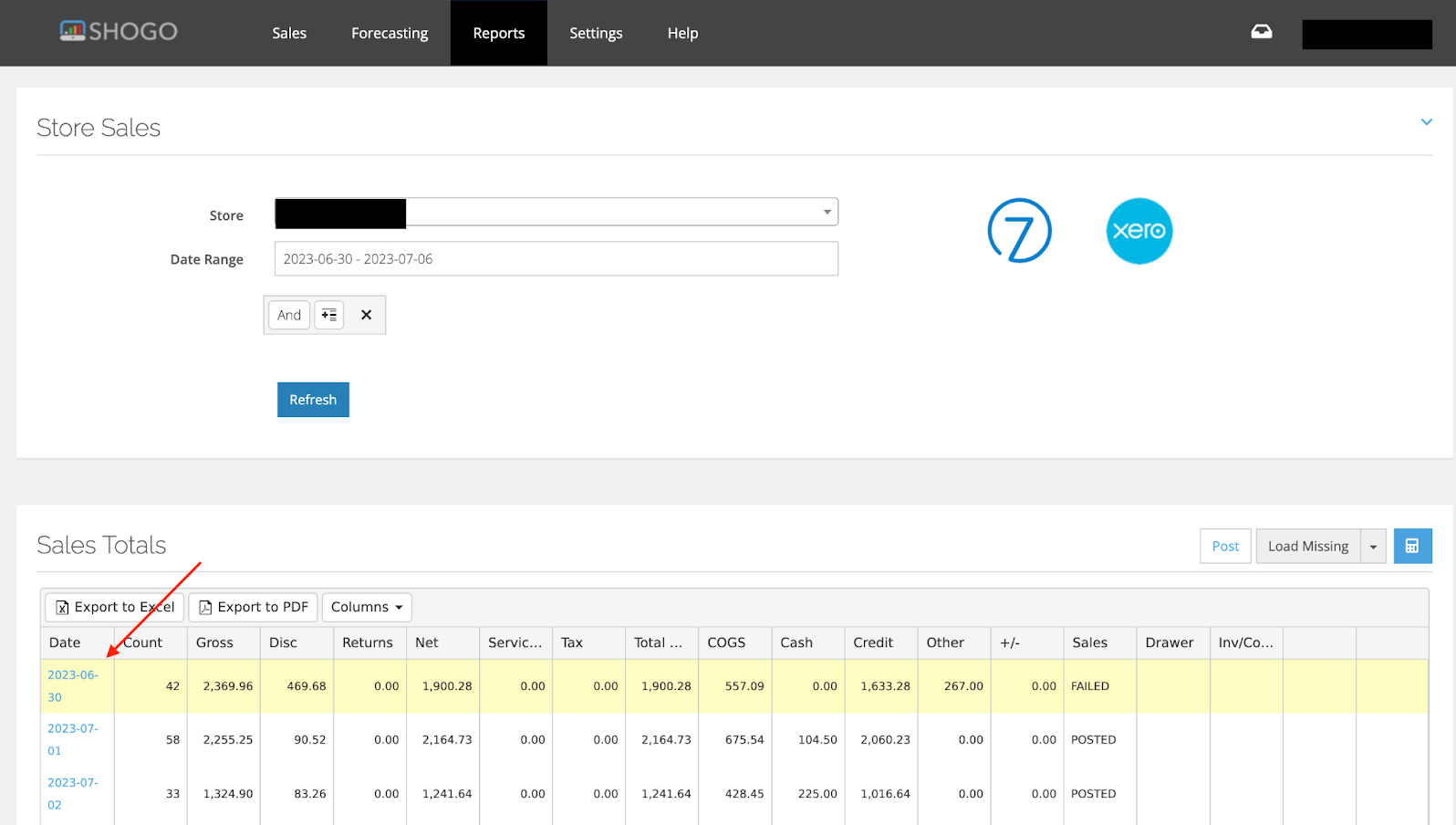
Task: Click the COGS column header
Action: (x=734, y=642)
